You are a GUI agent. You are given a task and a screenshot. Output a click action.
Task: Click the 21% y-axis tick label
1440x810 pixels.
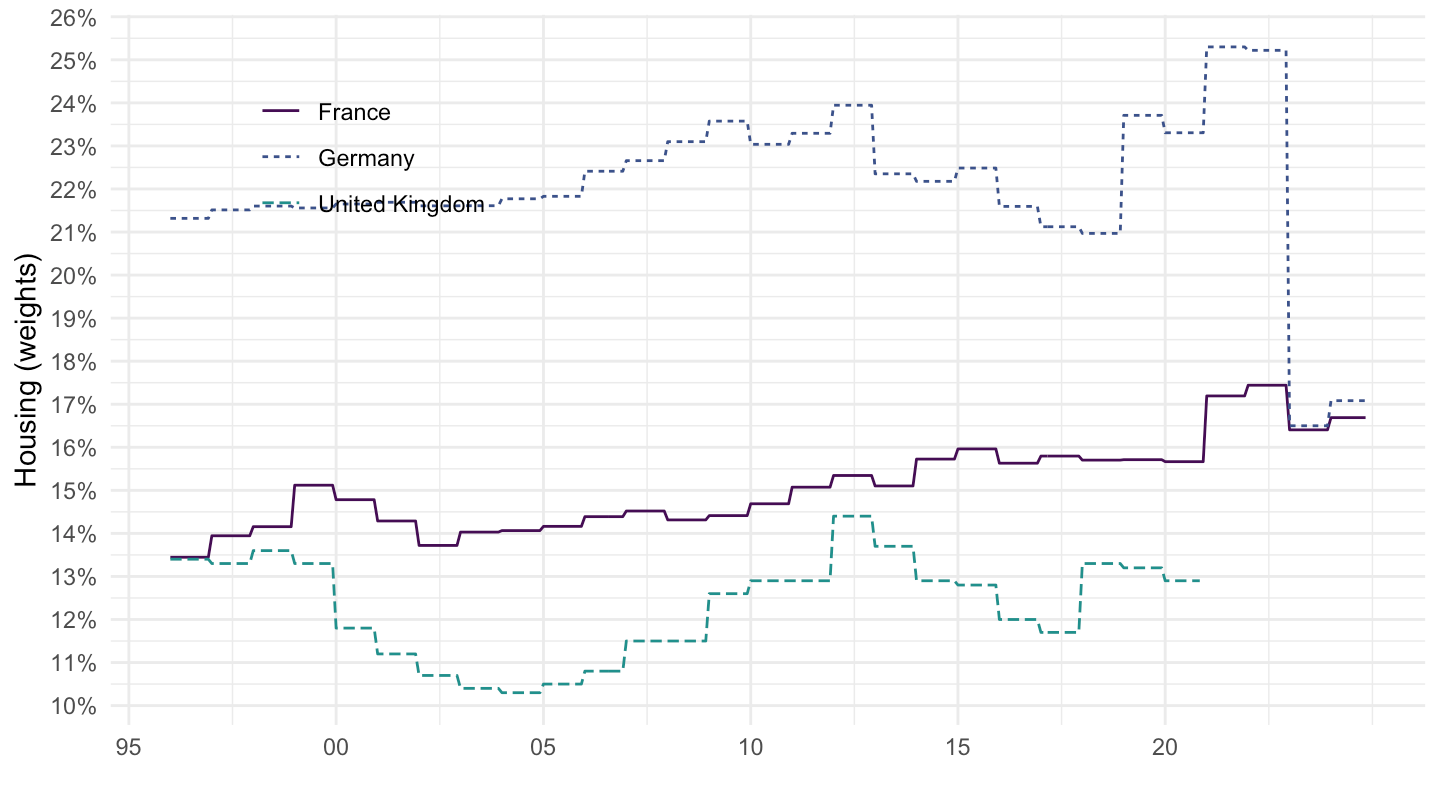click(73, 233)
